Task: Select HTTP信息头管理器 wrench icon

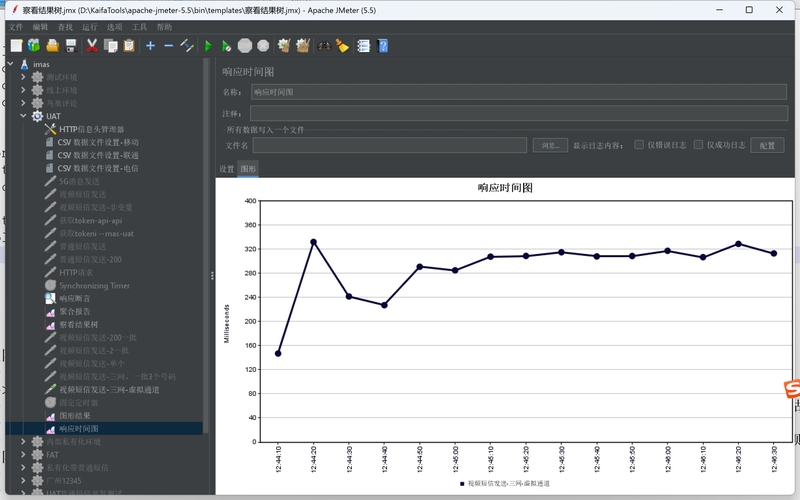Action: (x=50, y=129)
